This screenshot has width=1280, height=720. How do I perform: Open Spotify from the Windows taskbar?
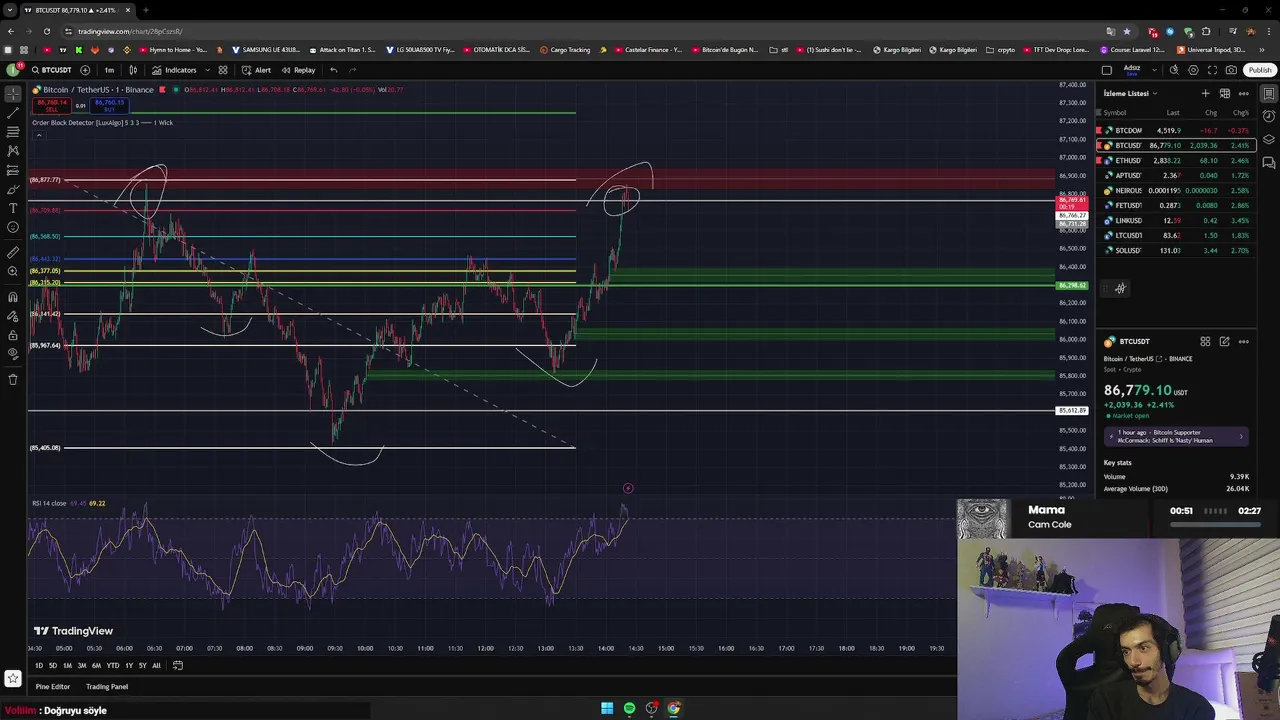point(629,708)
